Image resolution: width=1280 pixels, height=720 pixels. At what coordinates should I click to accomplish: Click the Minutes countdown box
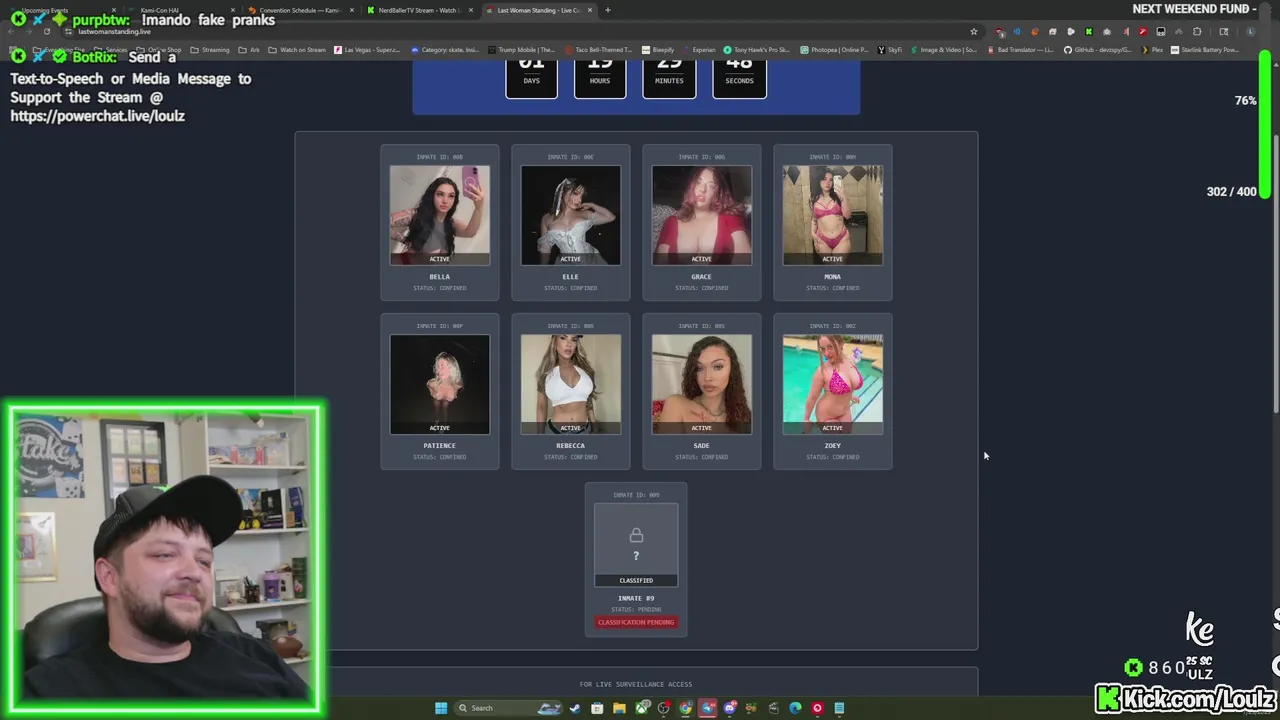click(669, 78)
